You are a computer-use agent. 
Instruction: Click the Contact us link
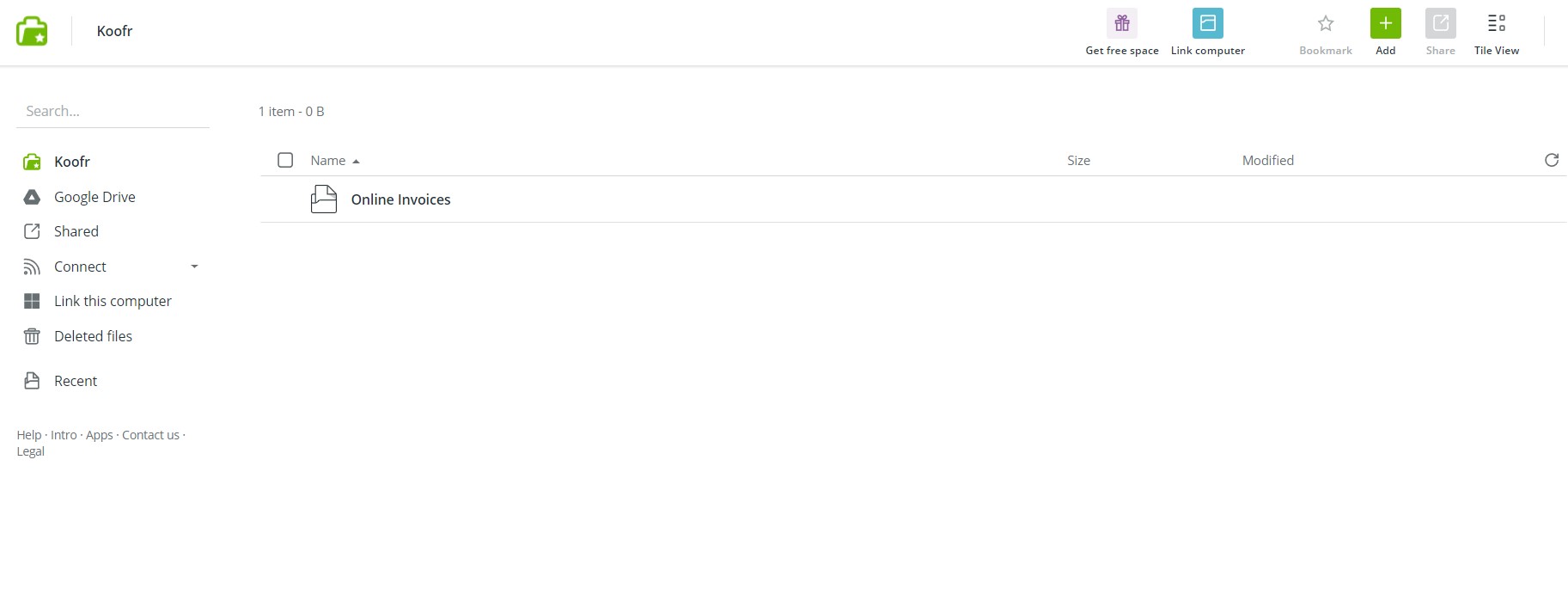[150, 435]
